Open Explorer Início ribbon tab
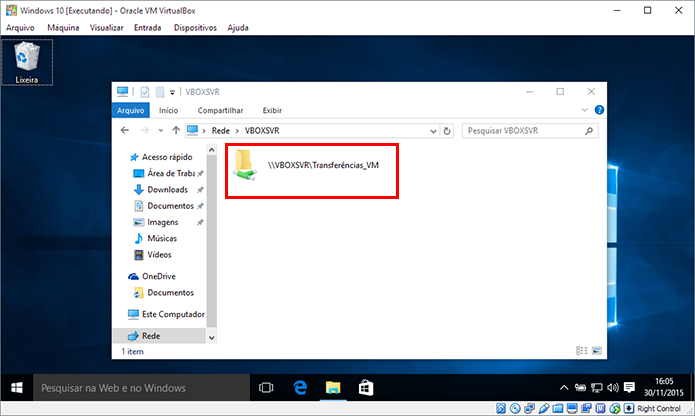The image size is (695, 416). coord(168,110)
